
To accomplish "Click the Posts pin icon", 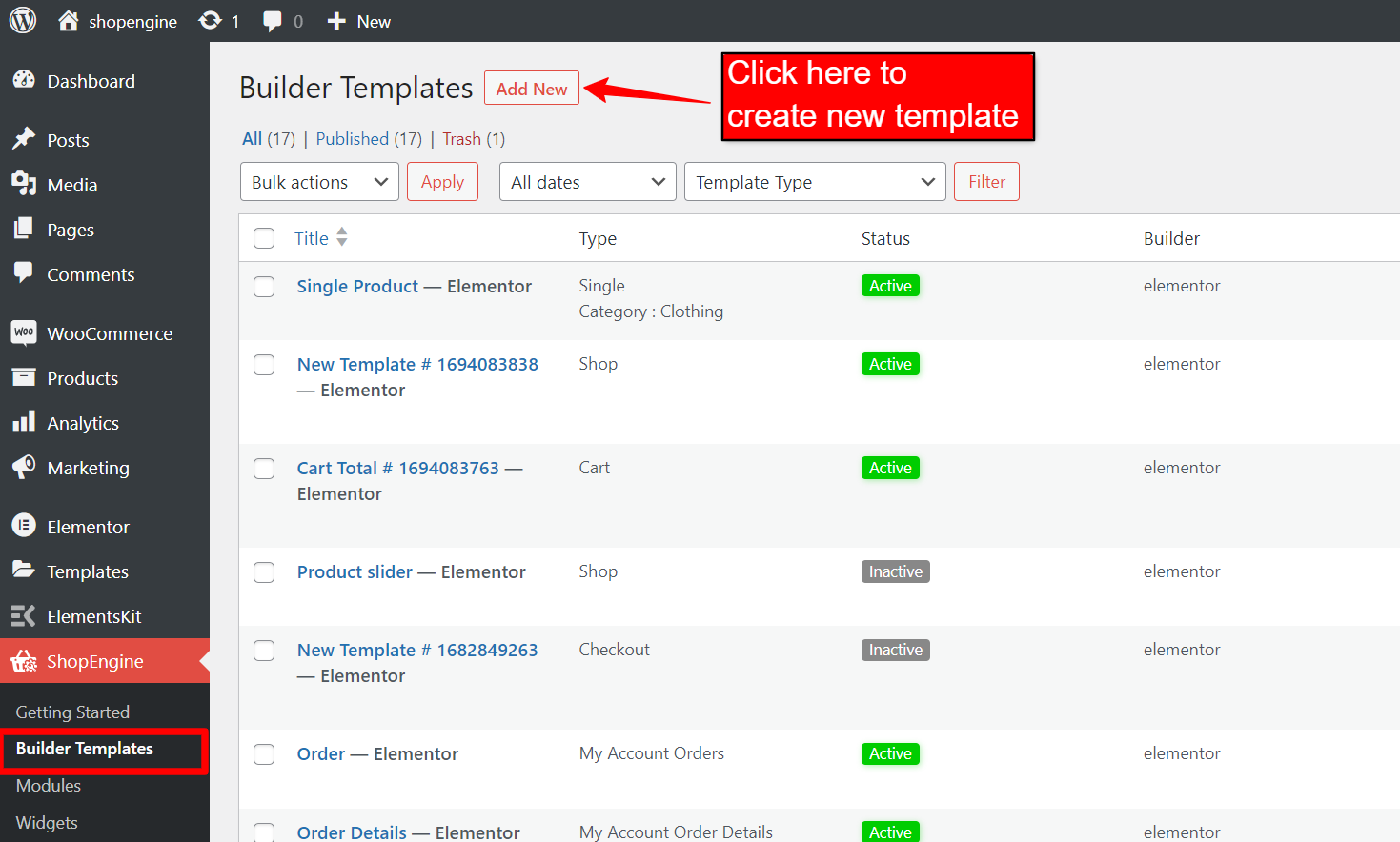I will [24, 139].
